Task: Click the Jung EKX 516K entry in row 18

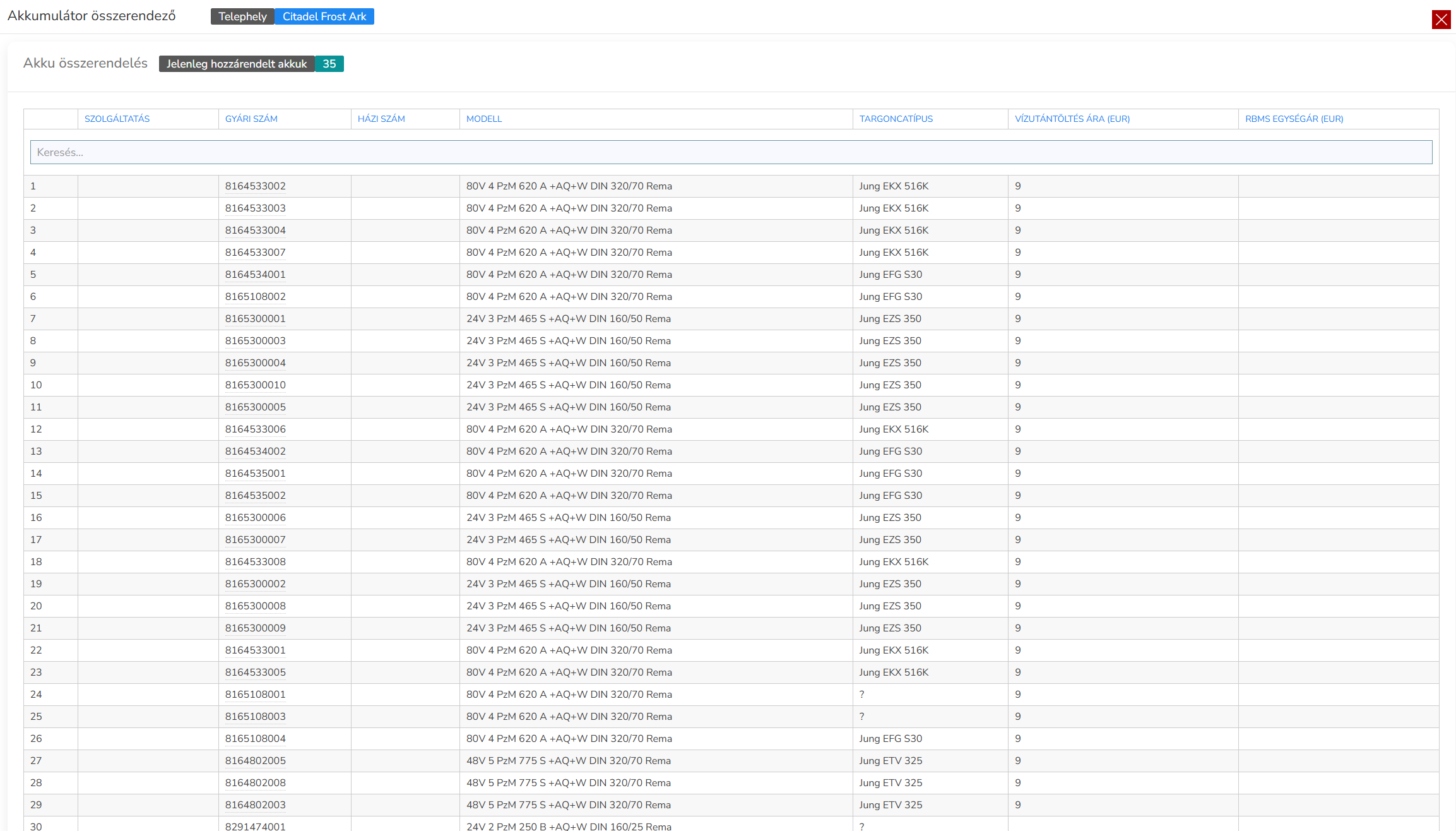Action: (x=894, y=561)
